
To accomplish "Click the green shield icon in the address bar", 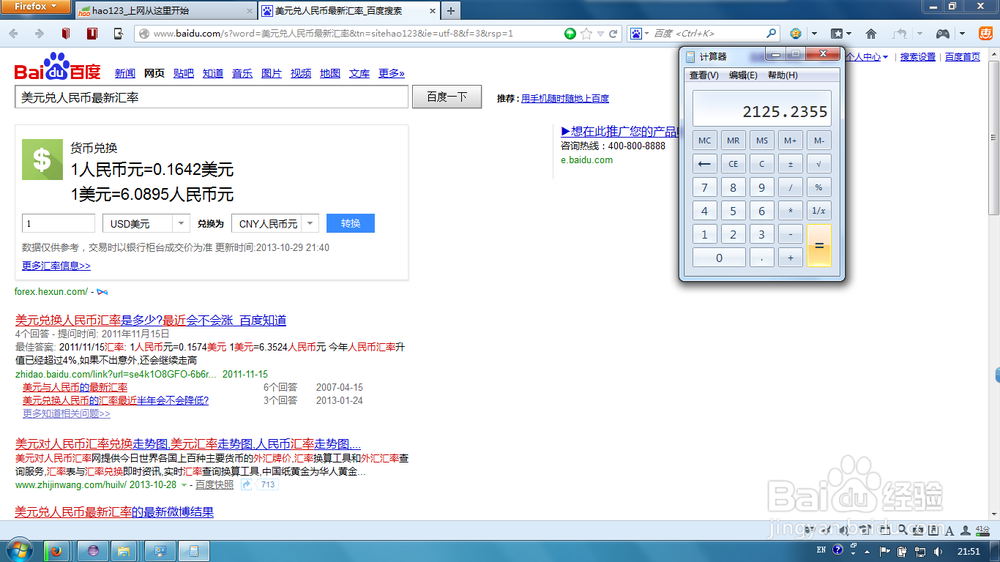I will point(570,34).
